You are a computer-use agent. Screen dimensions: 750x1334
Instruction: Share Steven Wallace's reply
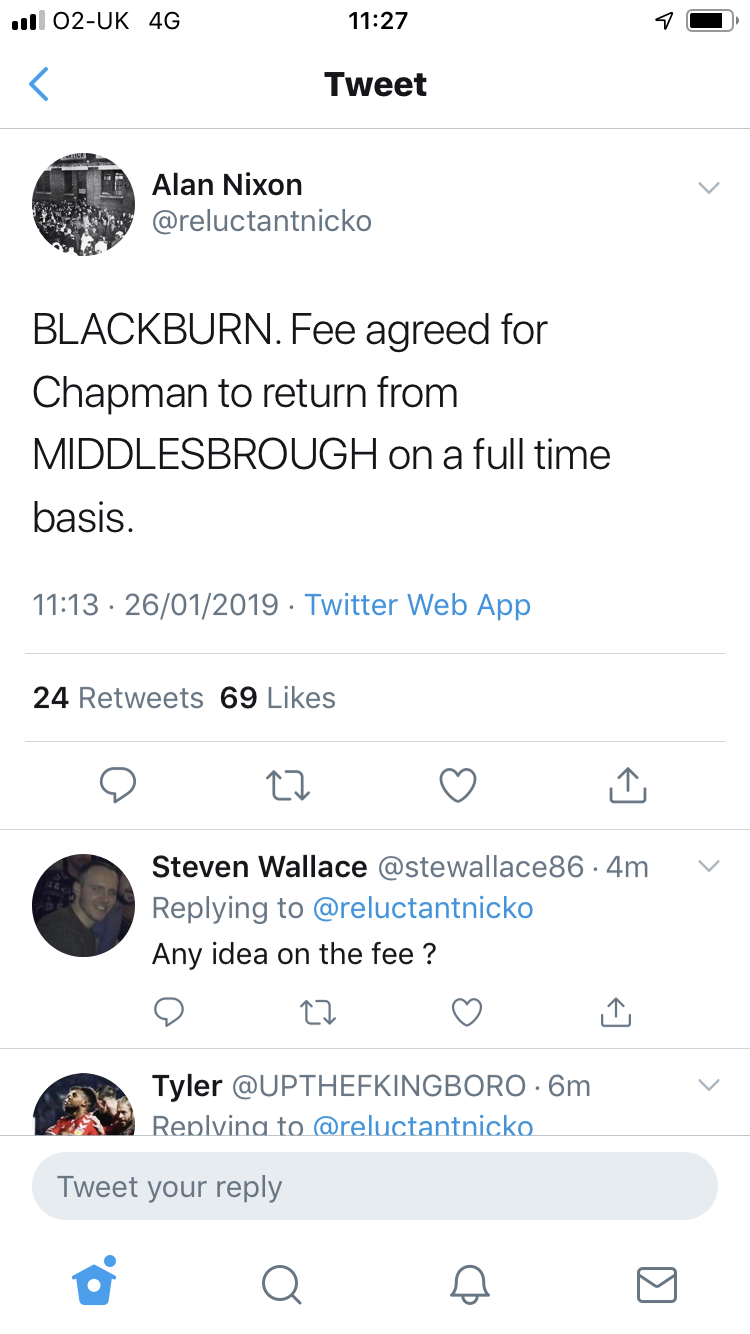click(x=615, y=1012)
